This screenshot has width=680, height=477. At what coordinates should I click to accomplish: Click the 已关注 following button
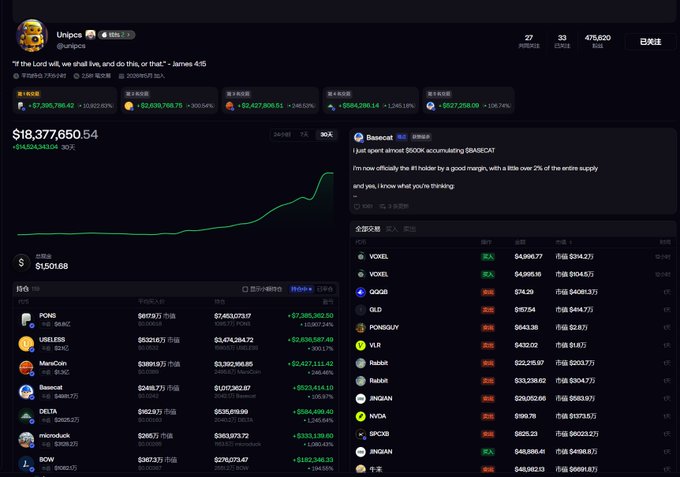coord(650,42)
